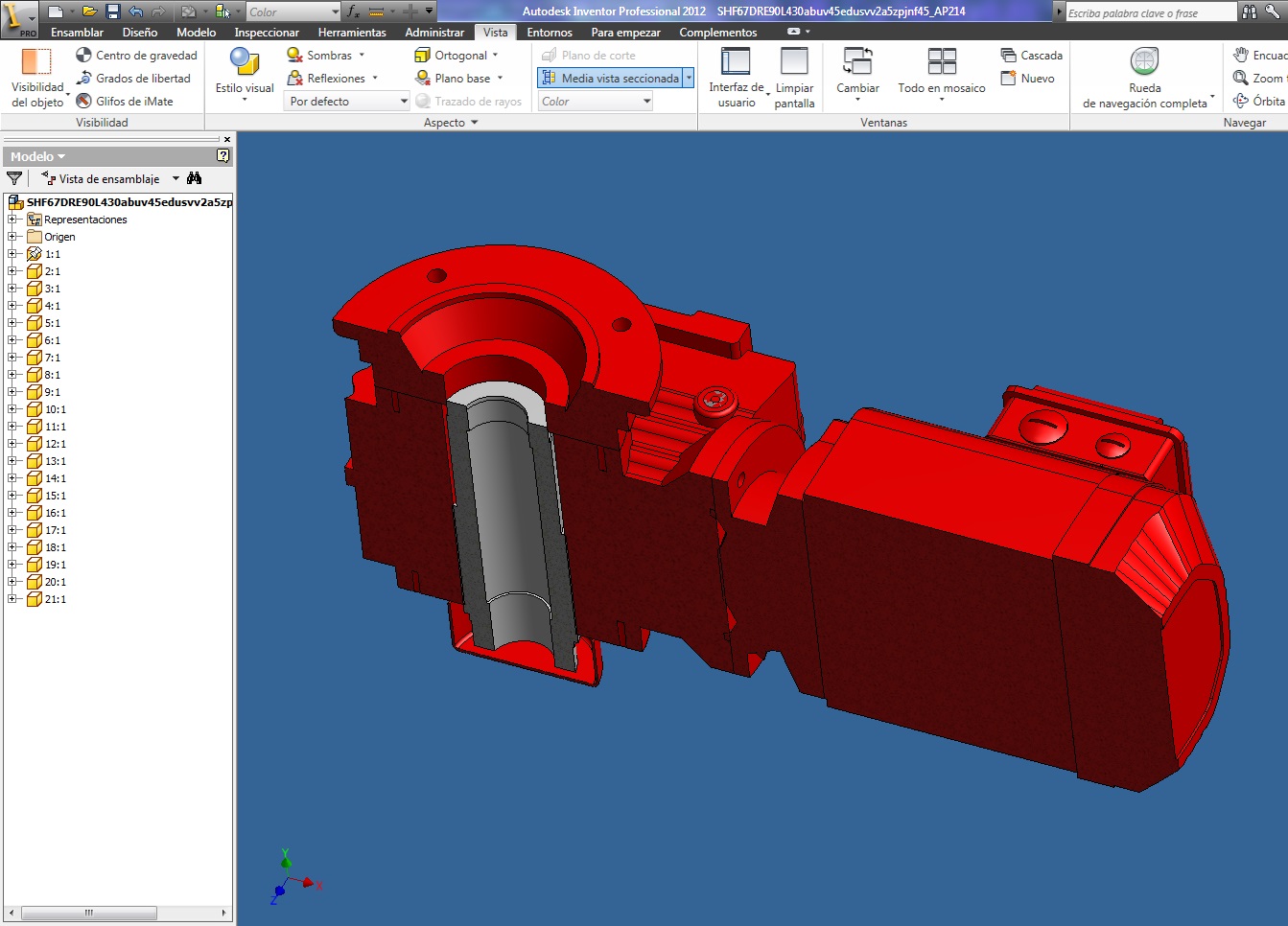Open the Modelo panel help icon

tap(223, 155)
